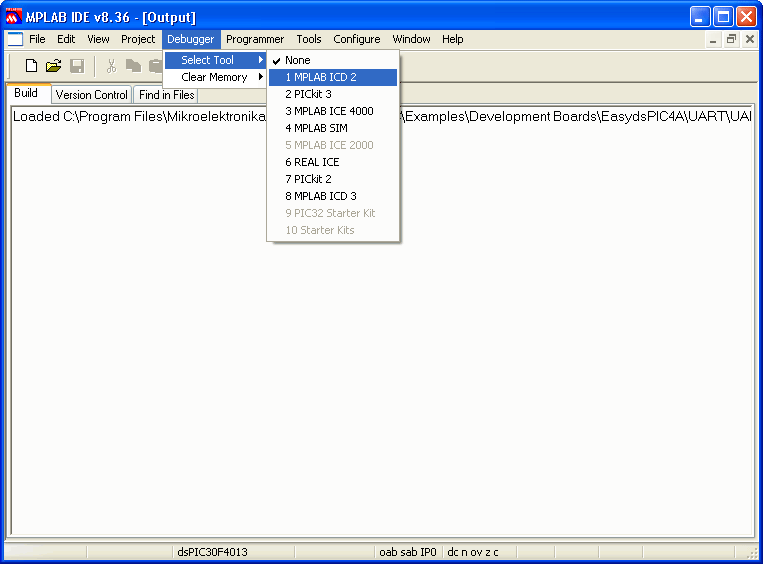Click 'dc n ov z c' status entry

coord(473,552)
